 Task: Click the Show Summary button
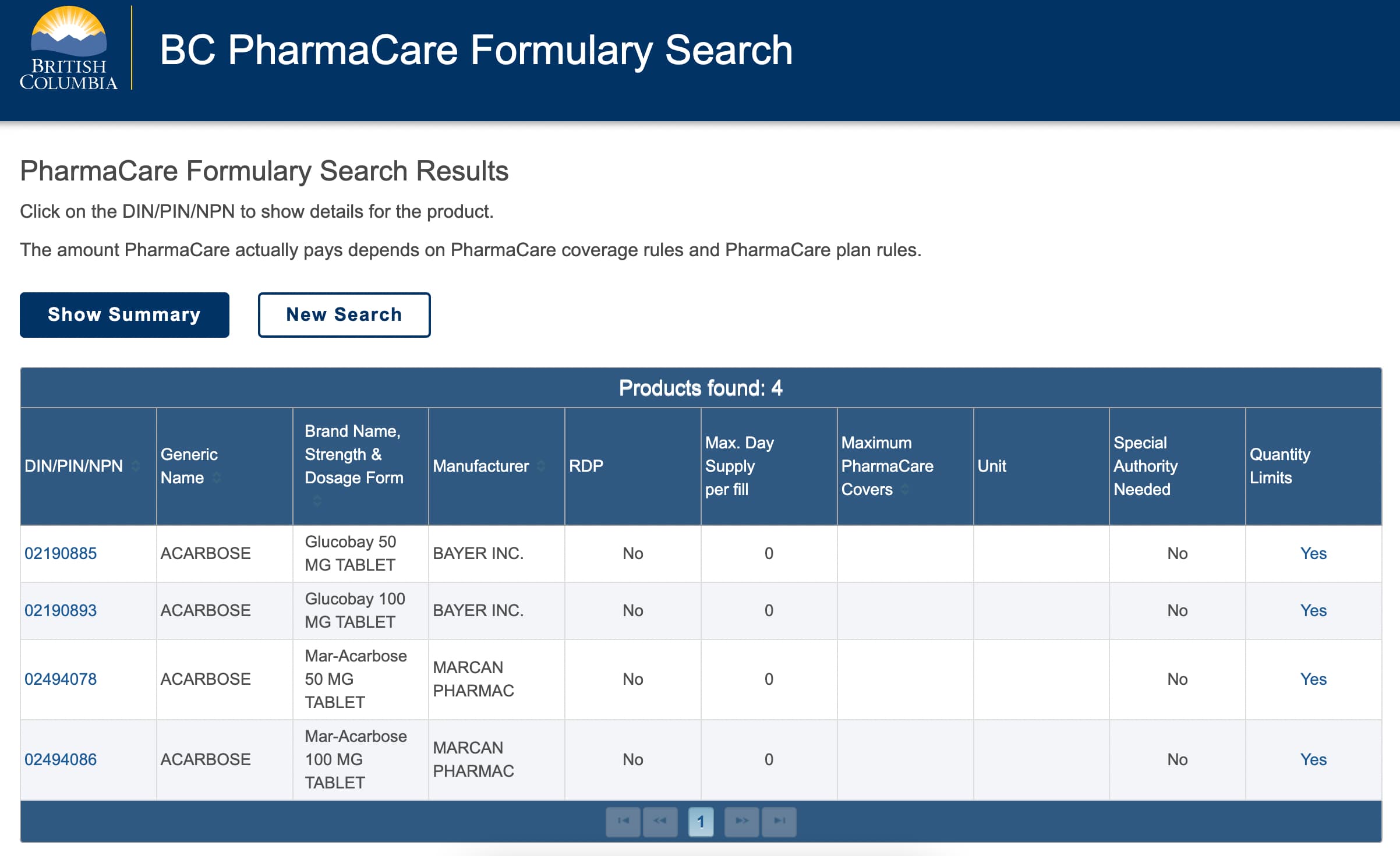click(x=125, y=314)
